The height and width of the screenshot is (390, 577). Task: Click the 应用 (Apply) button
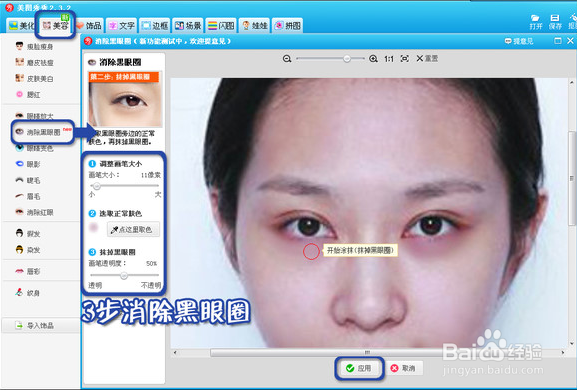pyautogui.click(x=359, y=368)
